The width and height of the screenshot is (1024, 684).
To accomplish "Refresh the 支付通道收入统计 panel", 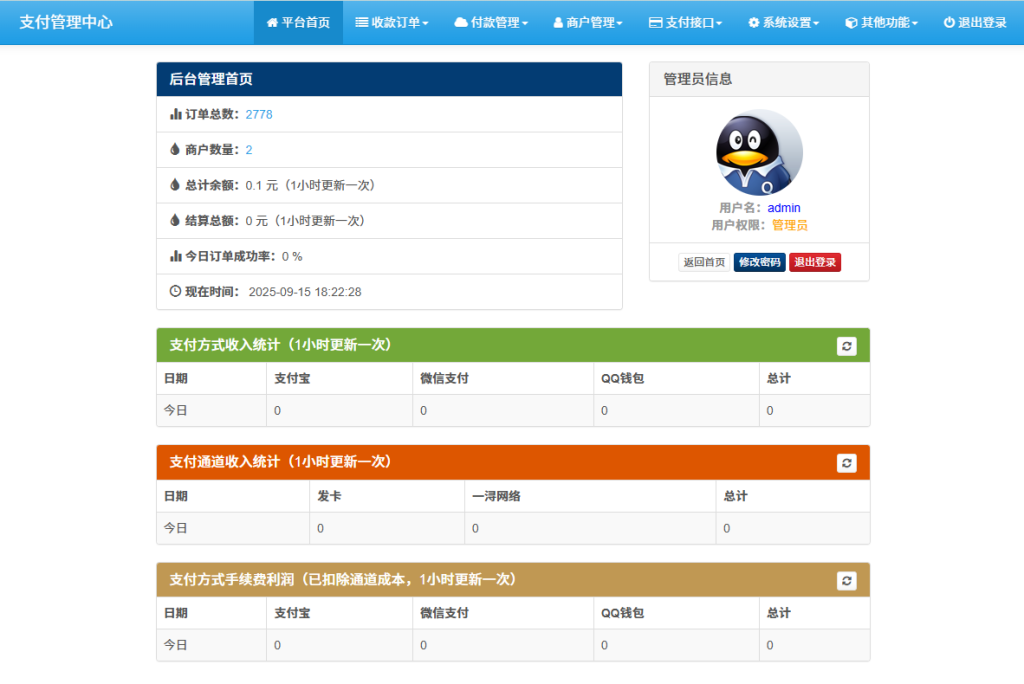I will pos(847,463).
